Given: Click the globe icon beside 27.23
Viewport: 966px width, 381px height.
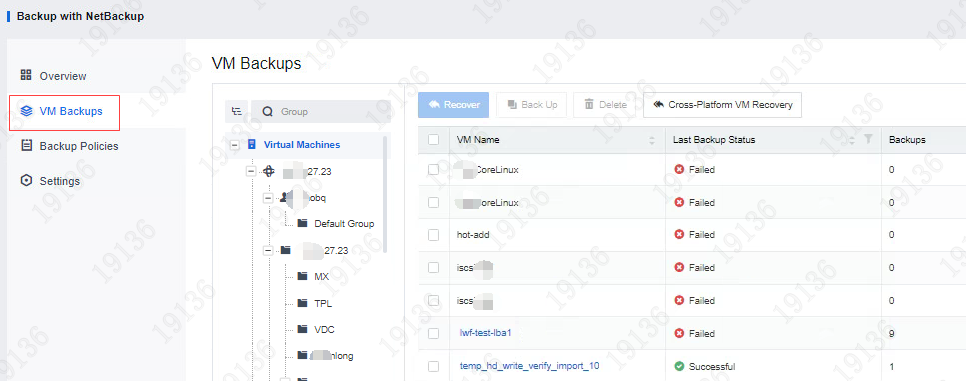Looking at the screenshot, I should (269, 171).
